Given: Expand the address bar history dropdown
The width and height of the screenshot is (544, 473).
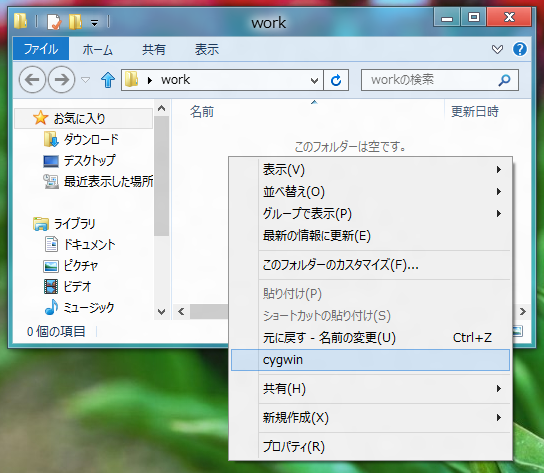Looking at the screenshot, I should (x=314, y=81).
